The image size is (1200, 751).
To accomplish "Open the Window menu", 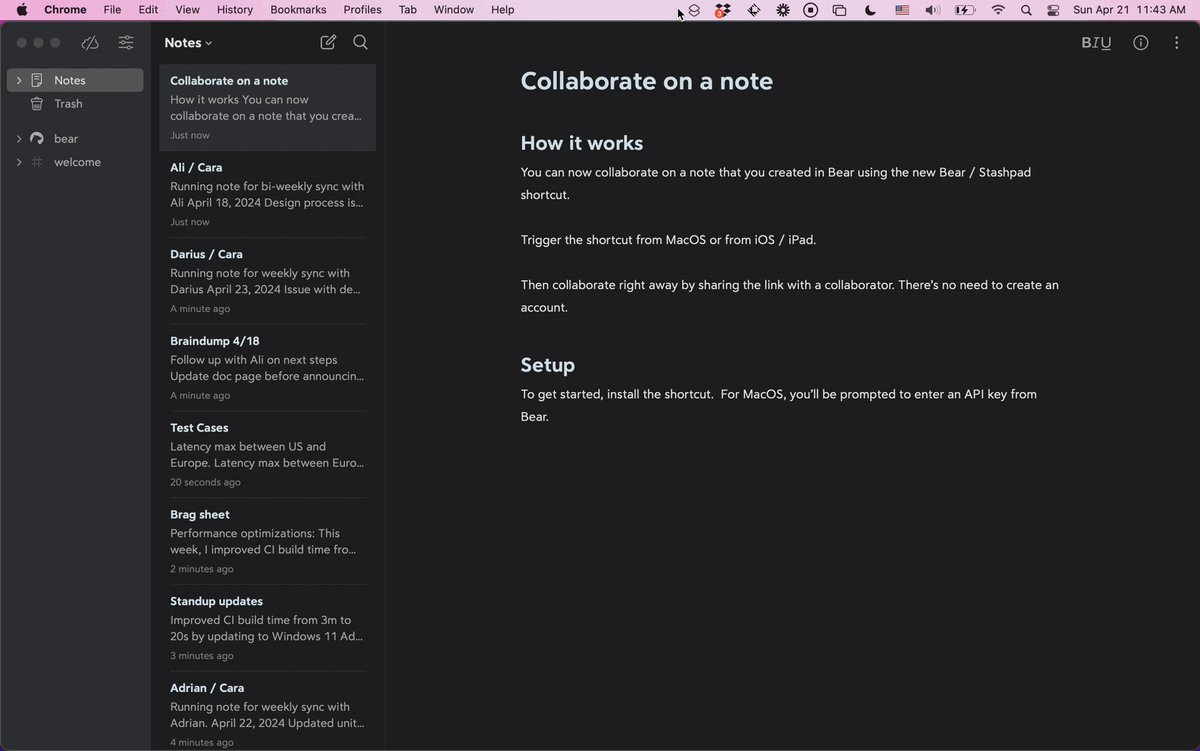I will click(454, 10).
